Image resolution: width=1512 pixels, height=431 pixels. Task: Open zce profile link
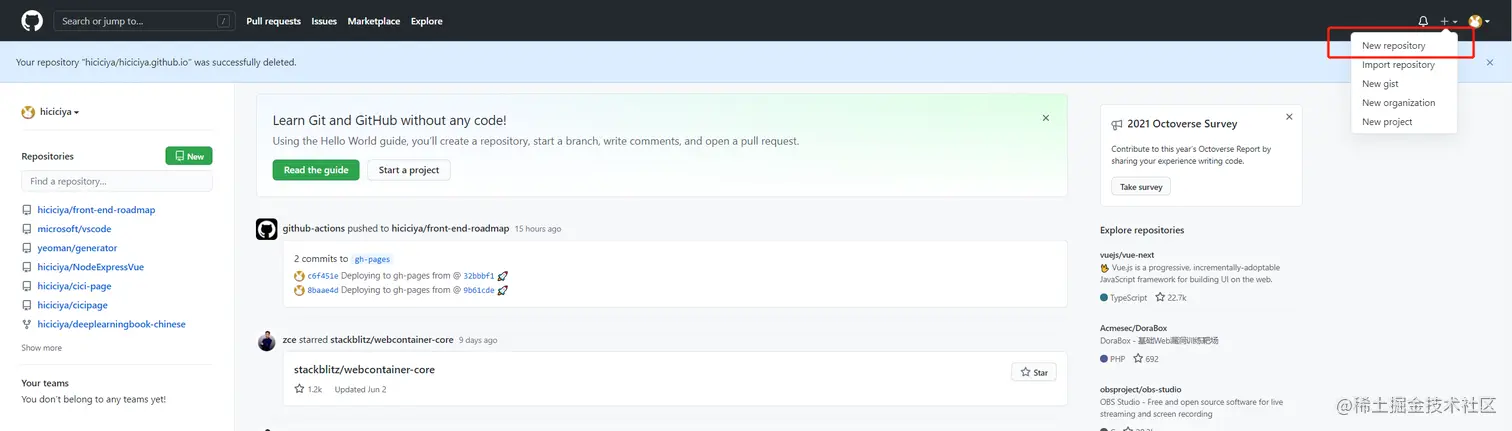pyautogui.click(x=289, y=340)
